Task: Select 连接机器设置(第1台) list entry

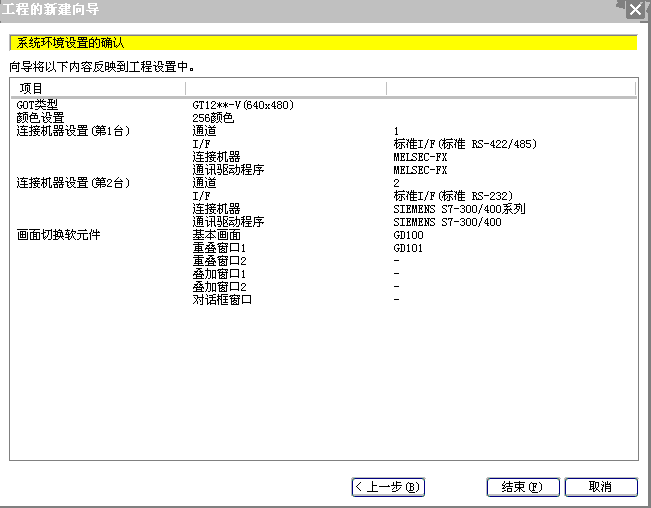Action: coord(73,131)
